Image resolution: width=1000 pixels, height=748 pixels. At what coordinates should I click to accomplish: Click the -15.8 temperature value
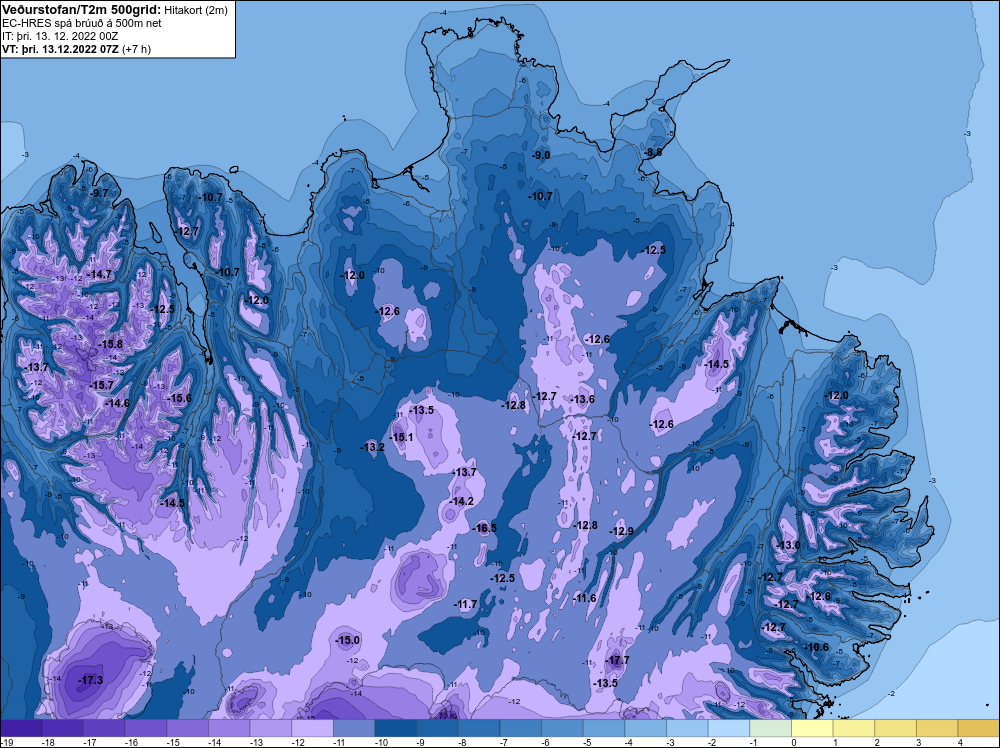(x=110, y=344)
